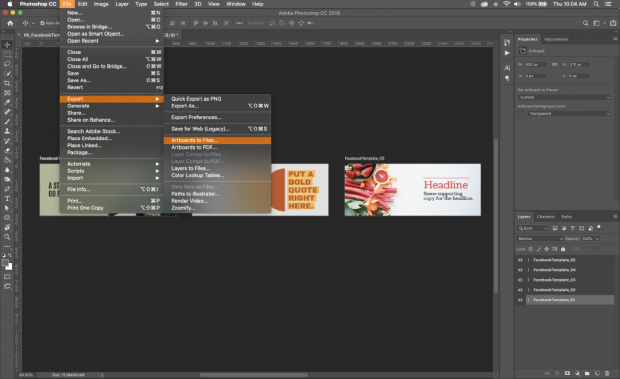This screenshot has width=620, height=379.
Task: Click the foreground color swatch
Action: point(5,263)
